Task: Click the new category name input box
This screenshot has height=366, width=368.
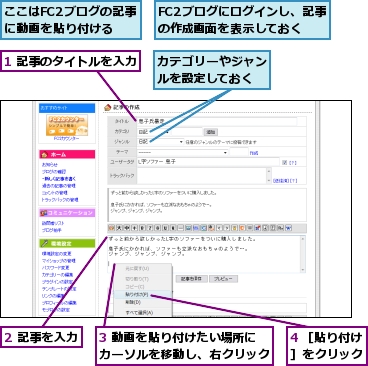Action: pyautogui.click(x=186, y=132)
